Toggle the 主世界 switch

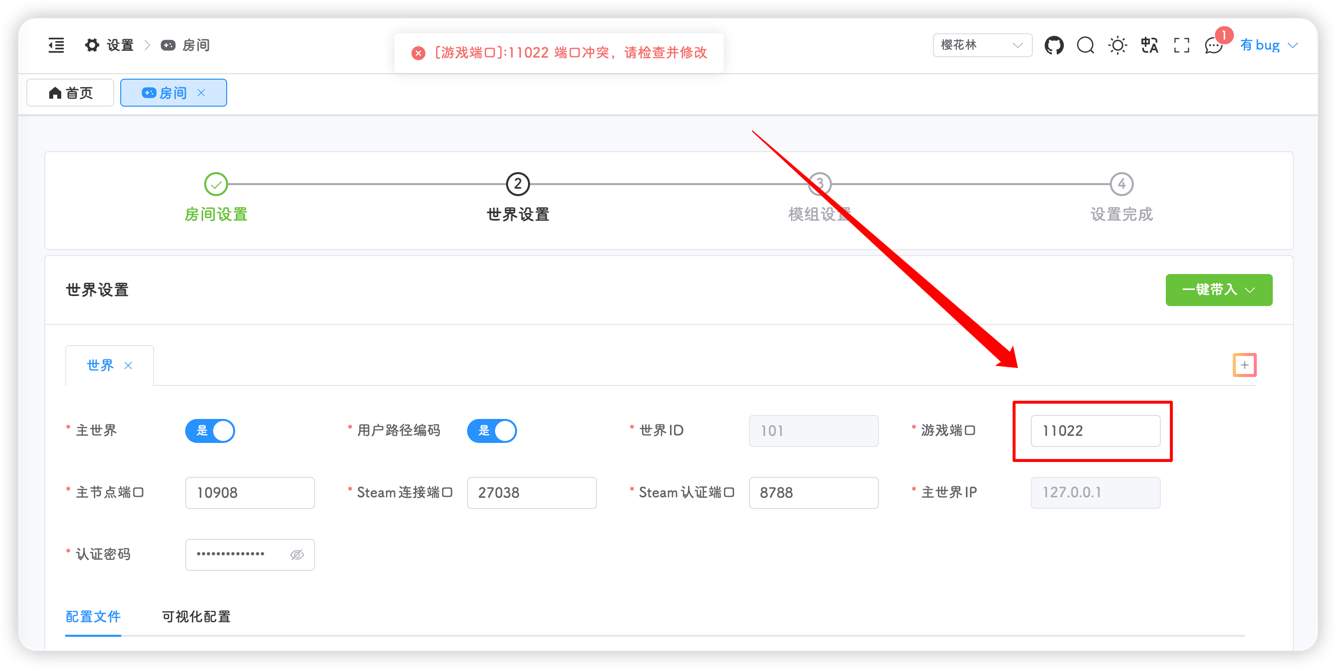click(x=210, y=431)
